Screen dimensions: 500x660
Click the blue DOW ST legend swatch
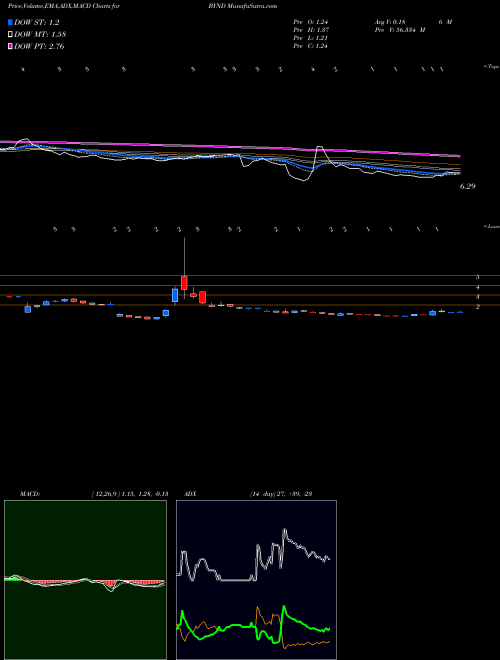point(10,22)
